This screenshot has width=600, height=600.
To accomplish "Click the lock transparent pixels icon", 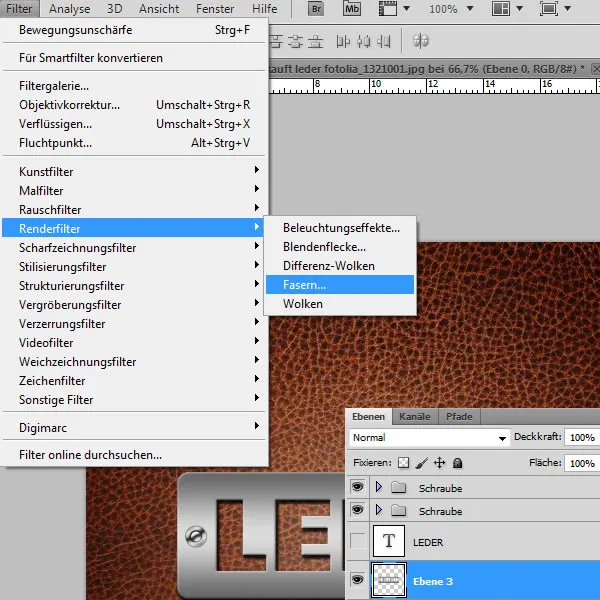I will click(x=404, y=463).
